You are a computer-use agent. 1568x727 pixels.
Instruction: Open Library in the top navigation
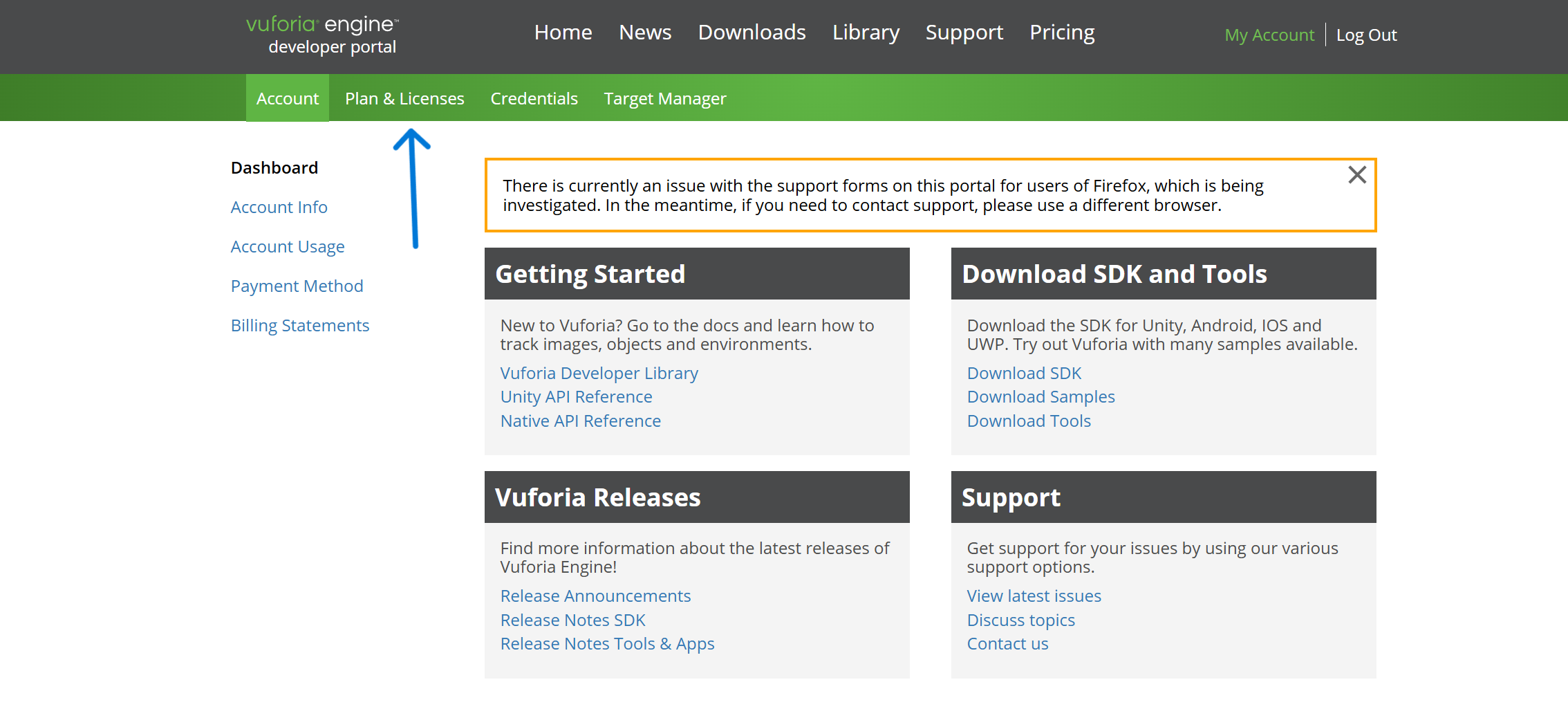(x=866, y=33)
